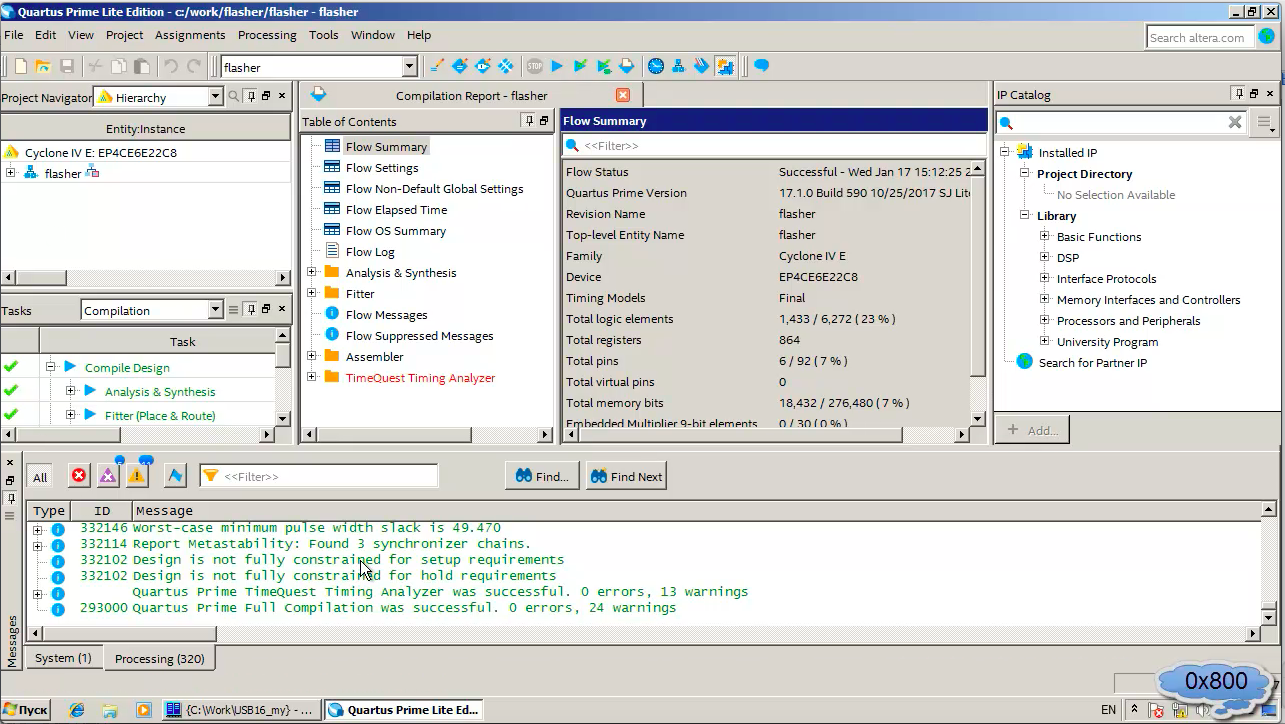Screen dimensions: 1285x724
Task: Click the Find... button
Action: coord(542,477)
